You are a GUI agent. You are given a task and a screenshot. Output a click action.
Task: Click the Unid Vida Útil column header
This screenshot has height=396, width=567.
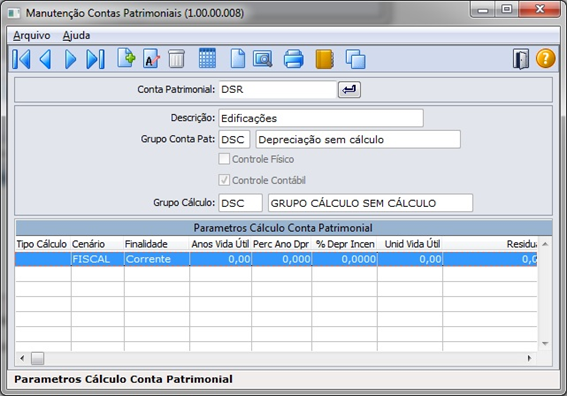tap(410, 244)
